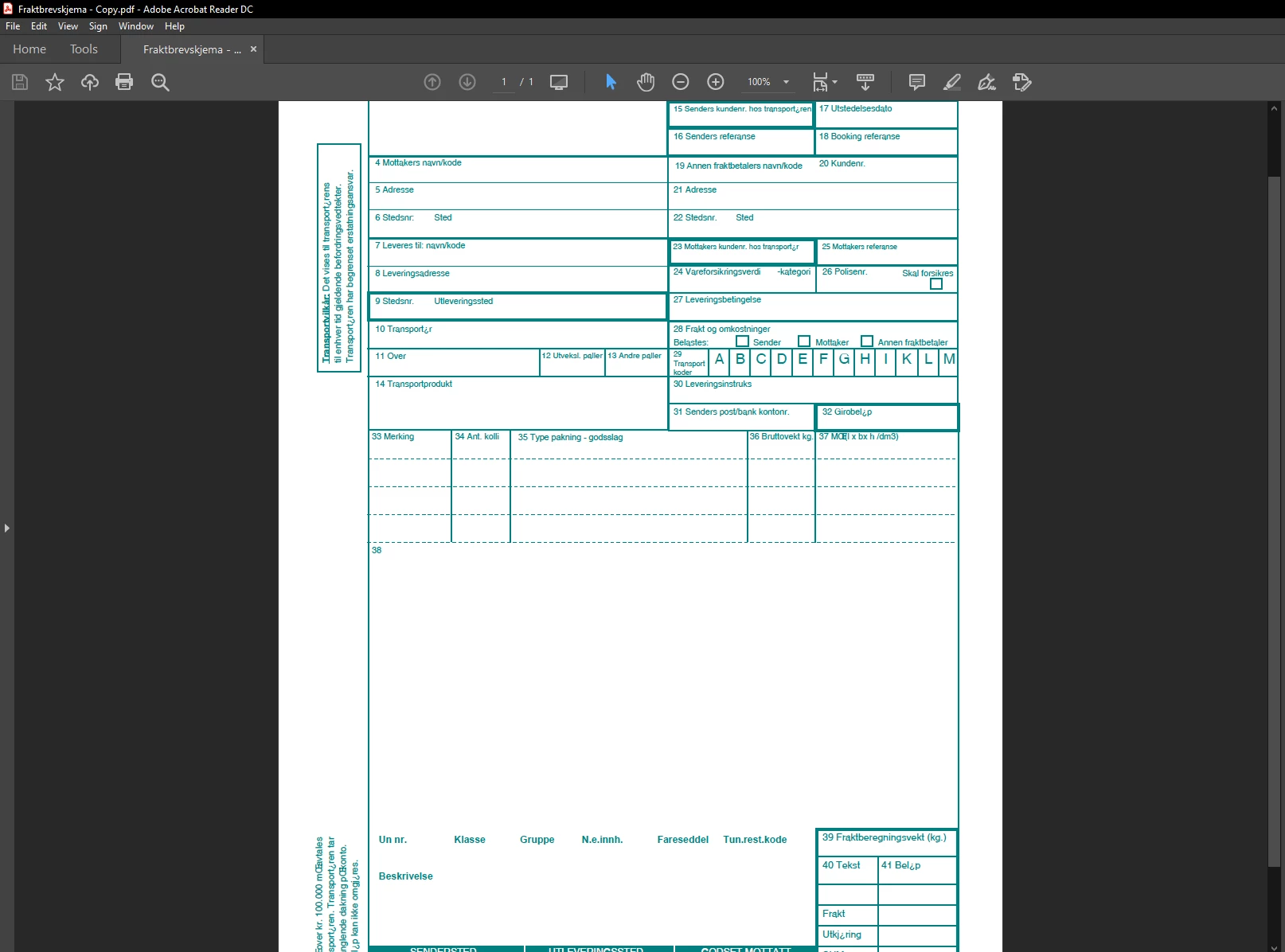1285x952 pixels.
Task: Click the share/send file icon
Action: pyautogui.click(x=1022, y=82)
